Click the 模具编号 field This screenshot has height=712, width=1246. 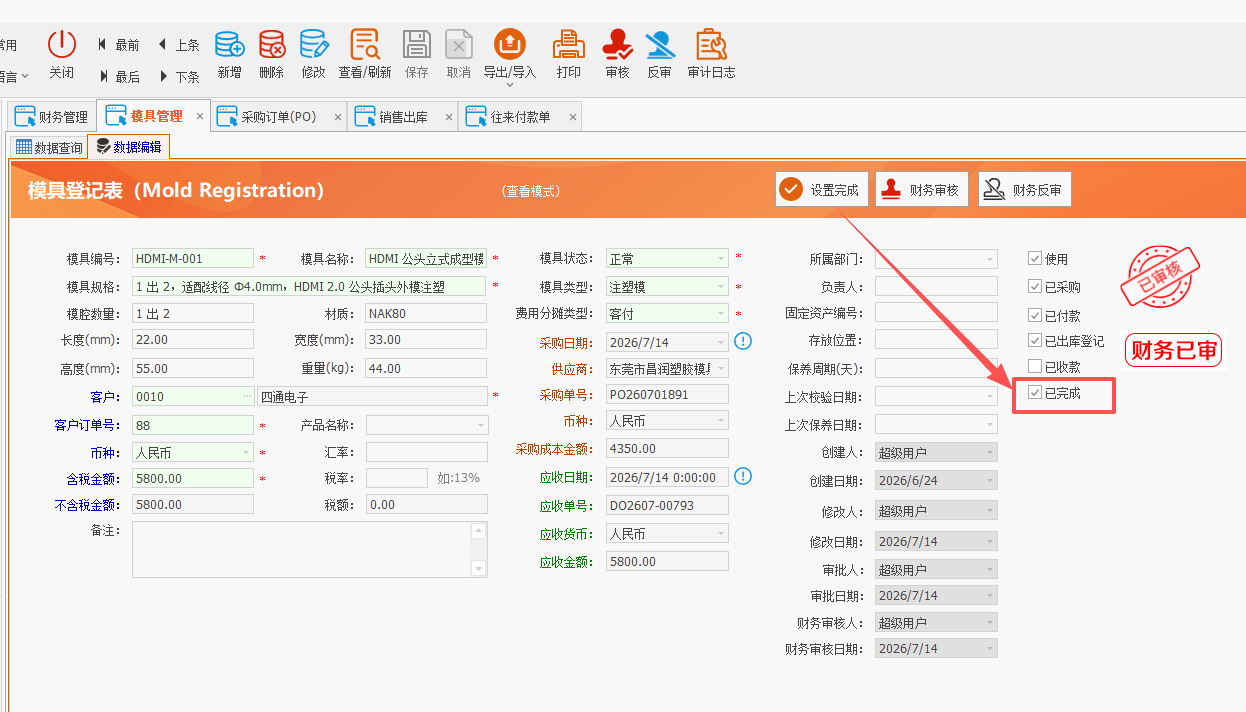pyautogui.click(x=193, y=258)
